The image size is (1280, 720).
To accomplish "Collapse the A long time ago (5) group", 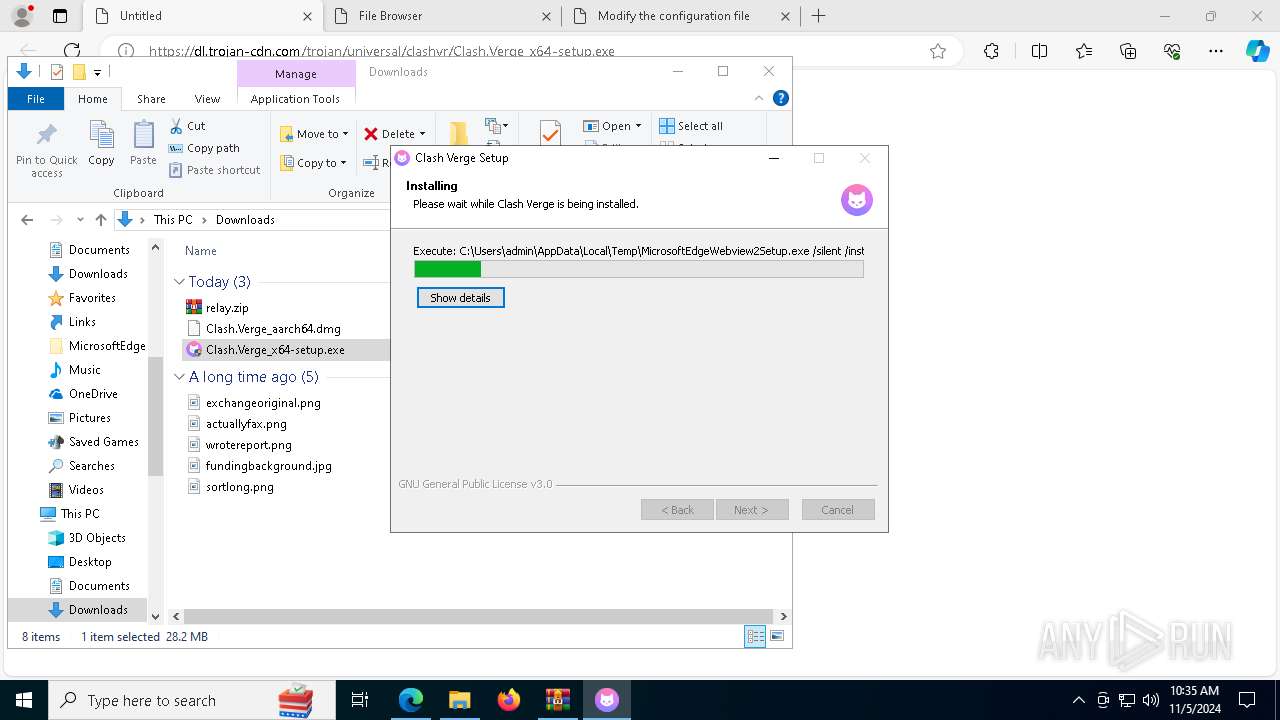I will tap(179, 377).
